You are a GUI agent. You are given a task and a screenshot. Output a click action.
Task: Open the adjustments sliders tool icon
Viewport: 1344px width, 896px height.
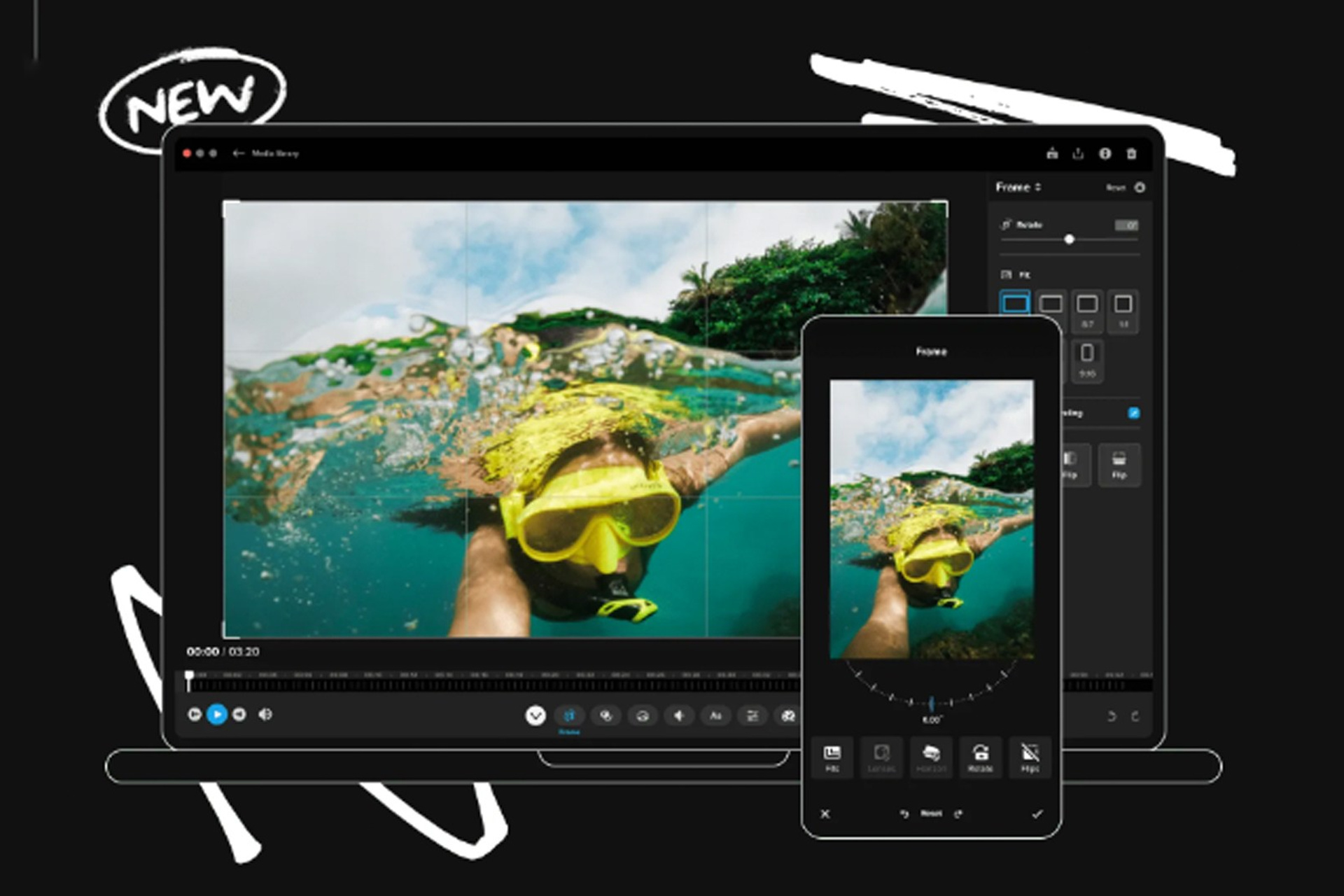752,715
